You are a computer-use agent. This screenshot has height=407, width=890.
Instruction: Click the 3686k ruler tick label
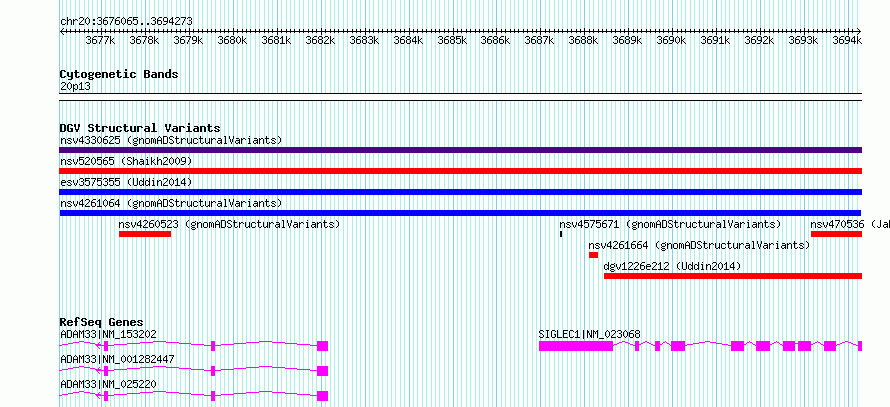(496, 41)
